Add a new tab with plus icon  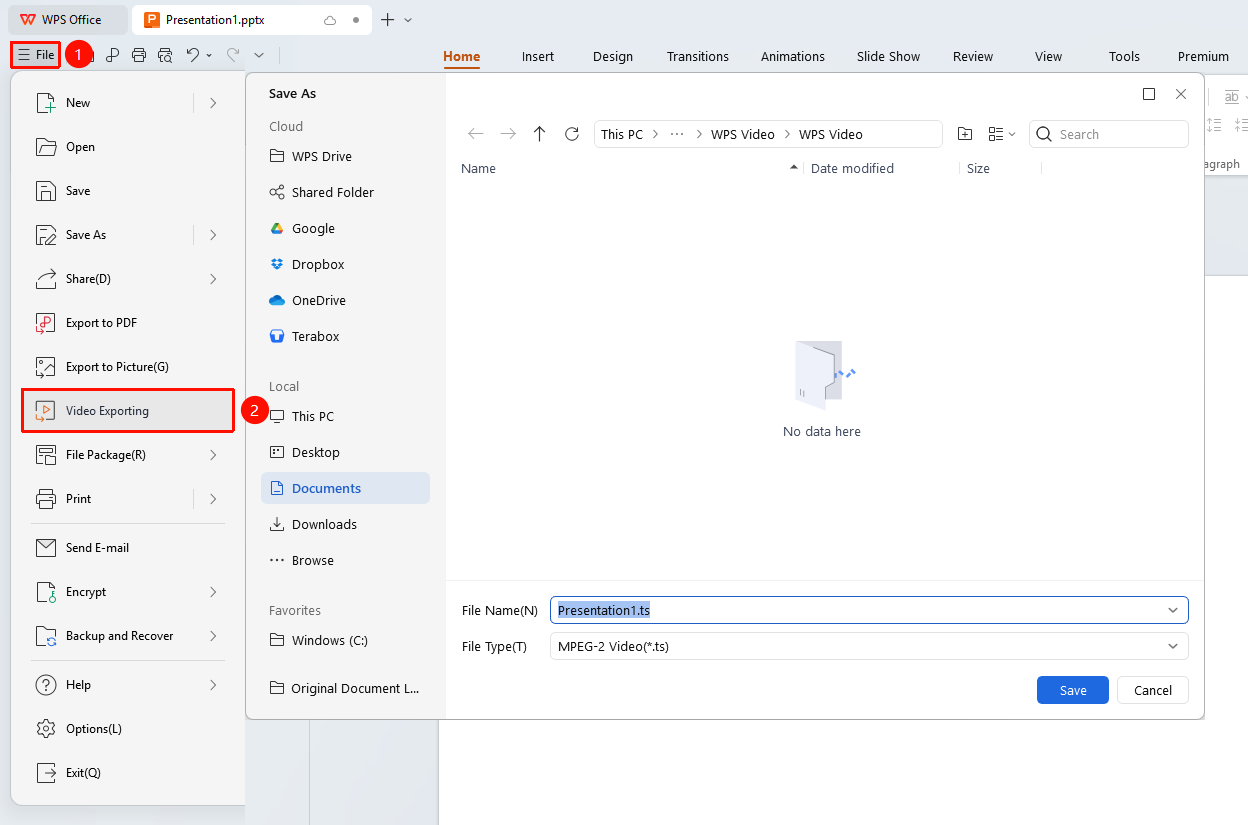pyautogui.click(x=388, y=19)
